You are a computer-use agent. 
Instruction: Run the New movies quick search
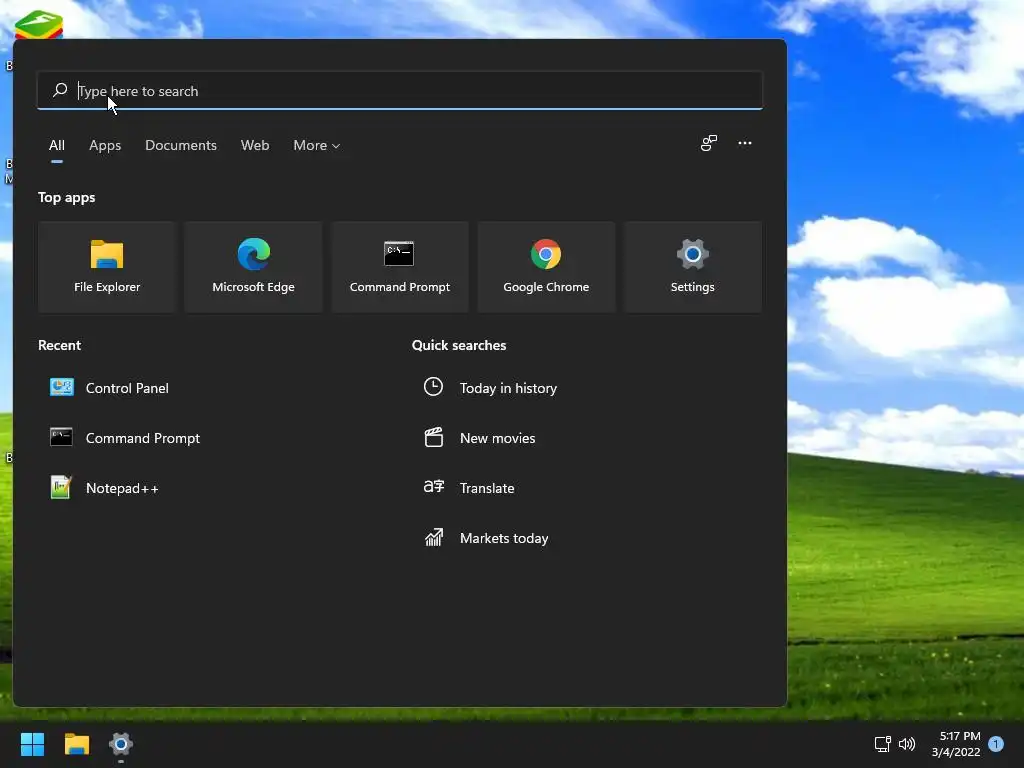point(479,438)
